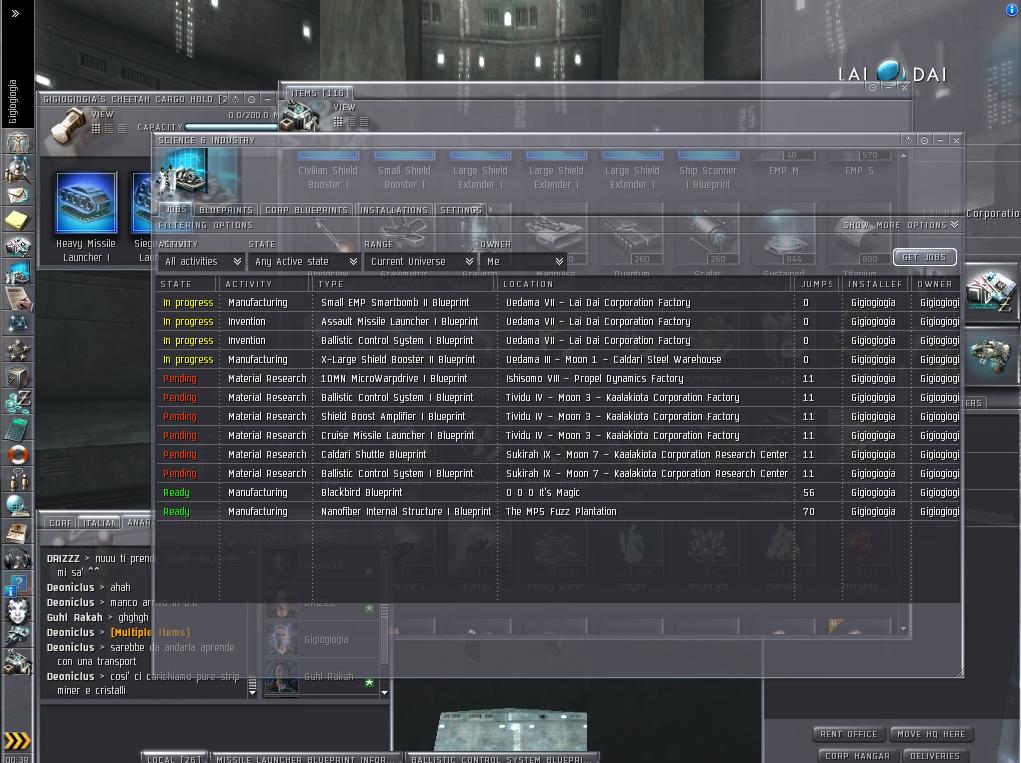Open the character face portrait icon in sidebar
Viewport: 1021px width, 763px height.
coord(18,610)
